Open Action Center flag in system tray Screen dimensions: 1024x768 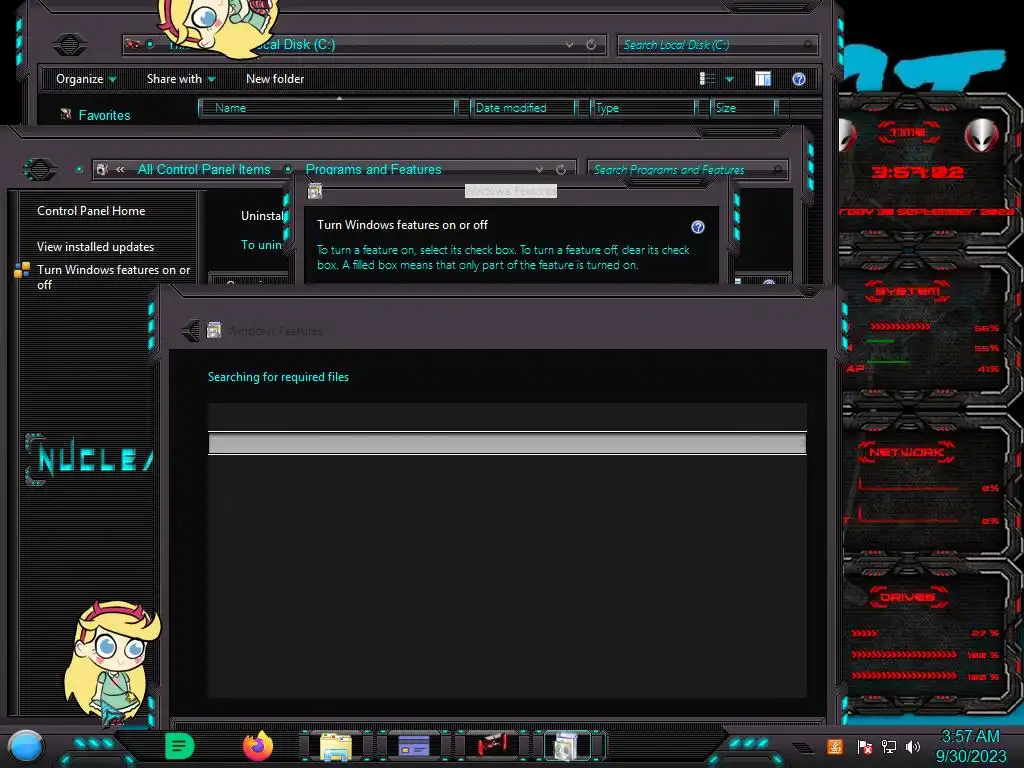pos(864,746)
